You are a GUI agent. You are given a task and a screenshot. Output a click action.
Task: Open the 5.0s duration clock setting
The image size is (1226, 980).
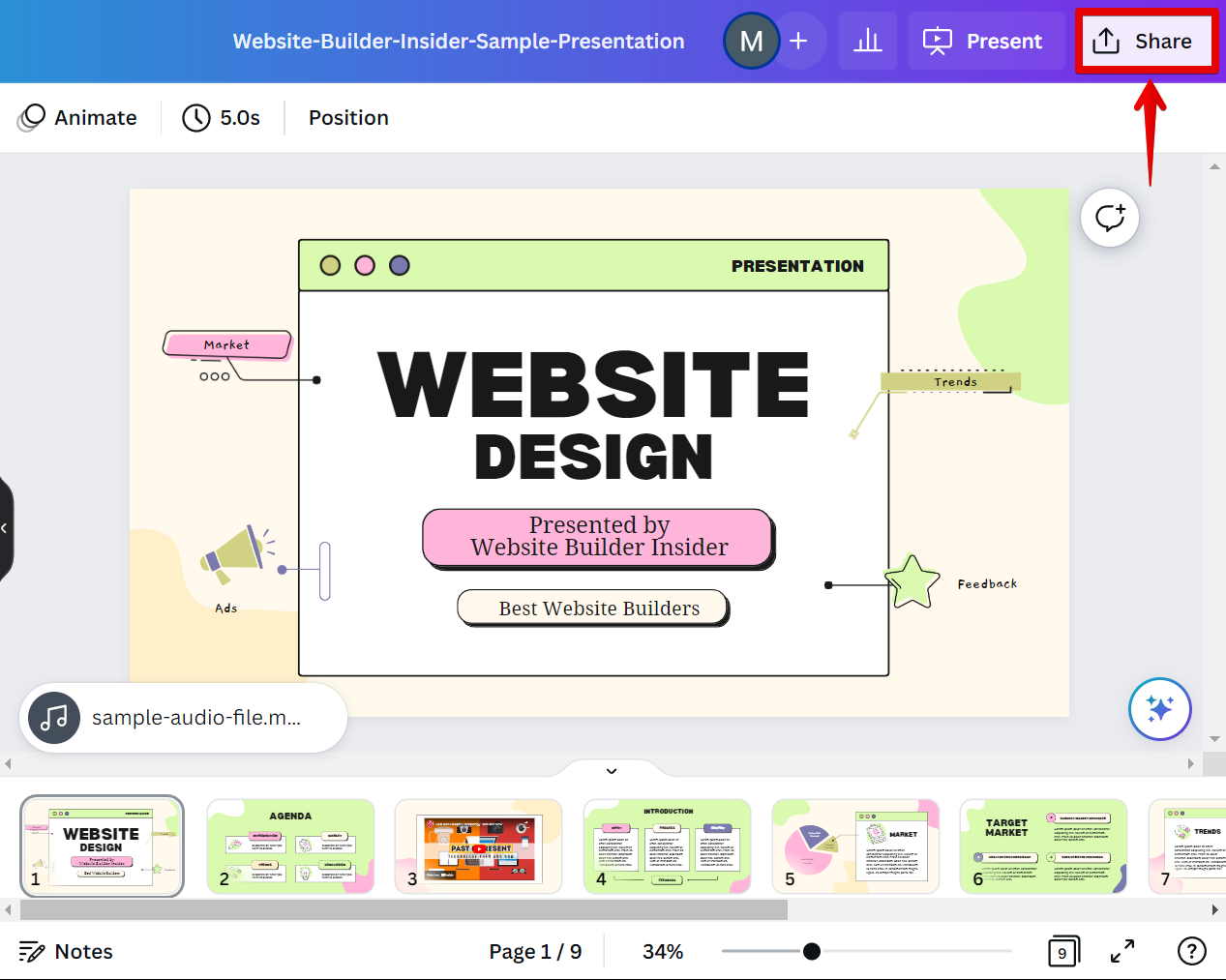[x=222, y=117]
